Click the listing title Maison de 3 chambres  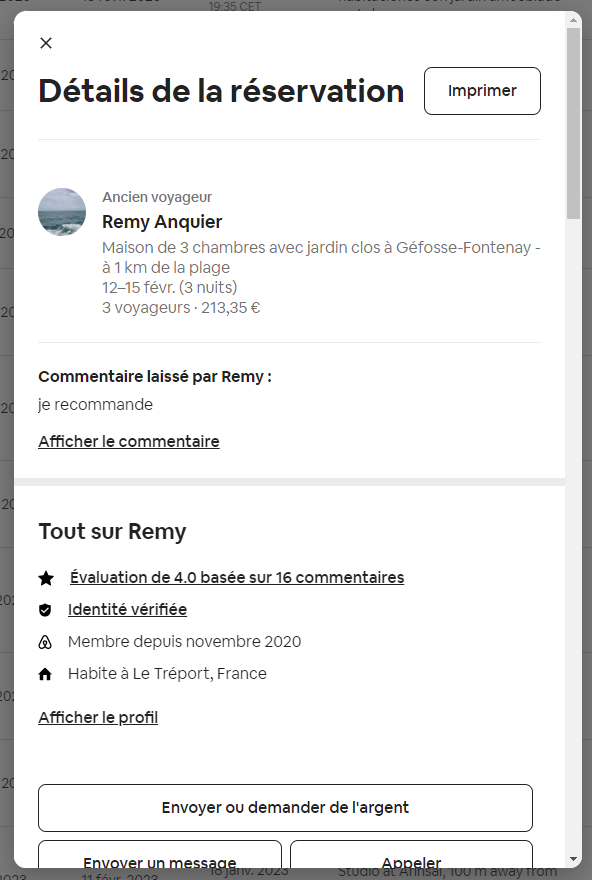321,257
